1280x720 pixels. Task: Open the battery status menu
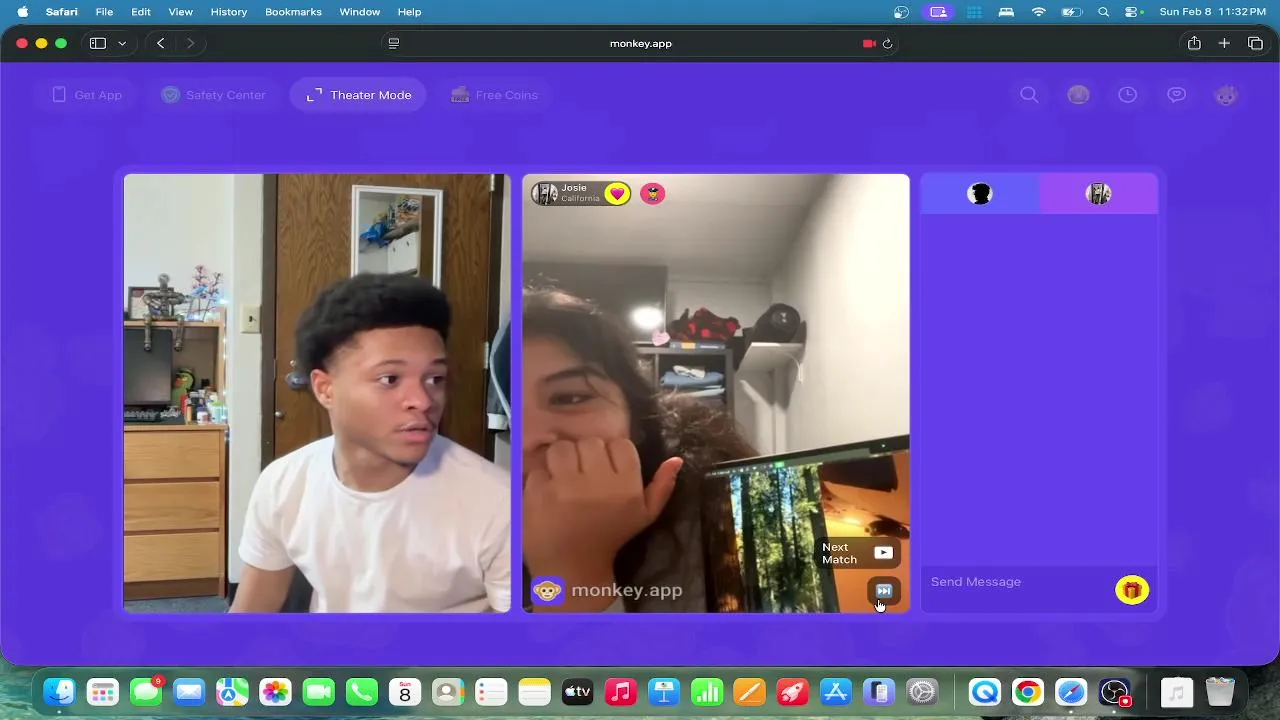(1071, 12)
